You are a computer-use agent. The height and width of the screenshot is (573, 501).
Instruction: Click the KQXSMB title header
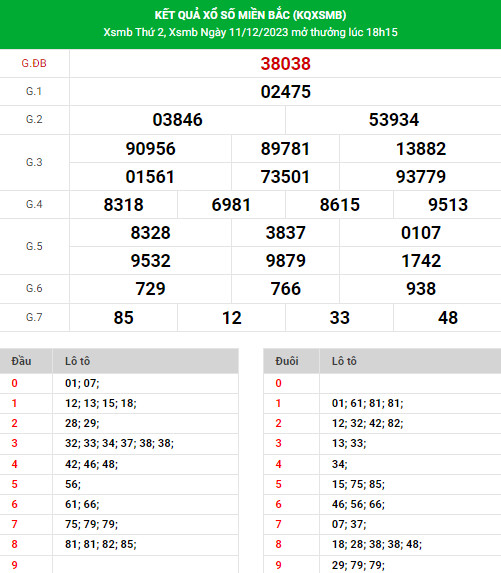tap(250, 15)
